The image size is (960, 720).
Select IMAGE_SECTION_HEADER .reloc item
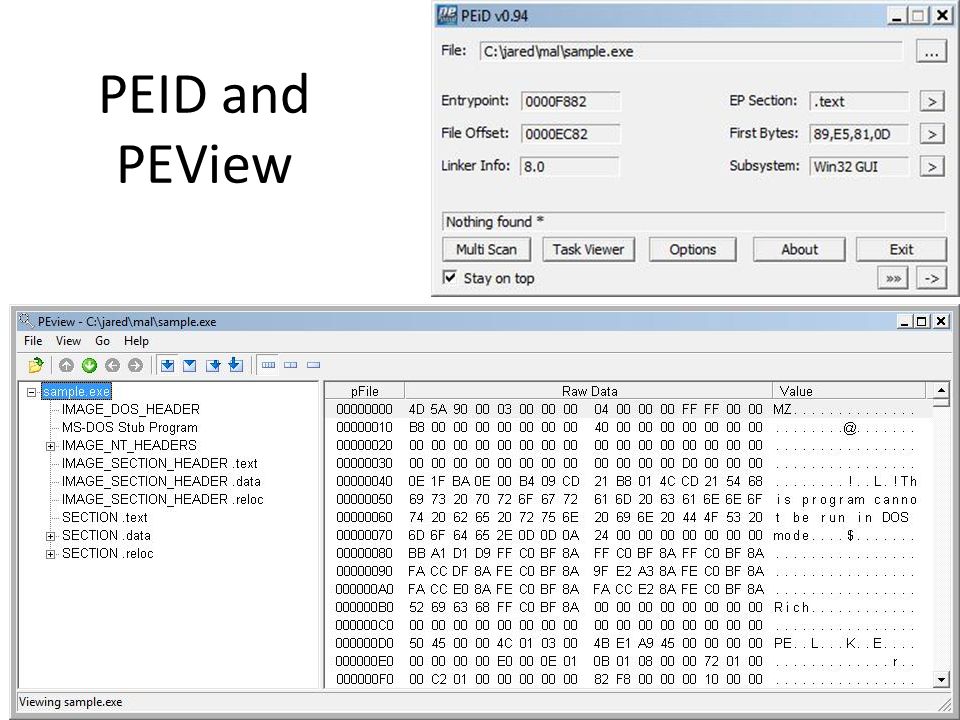163,499
